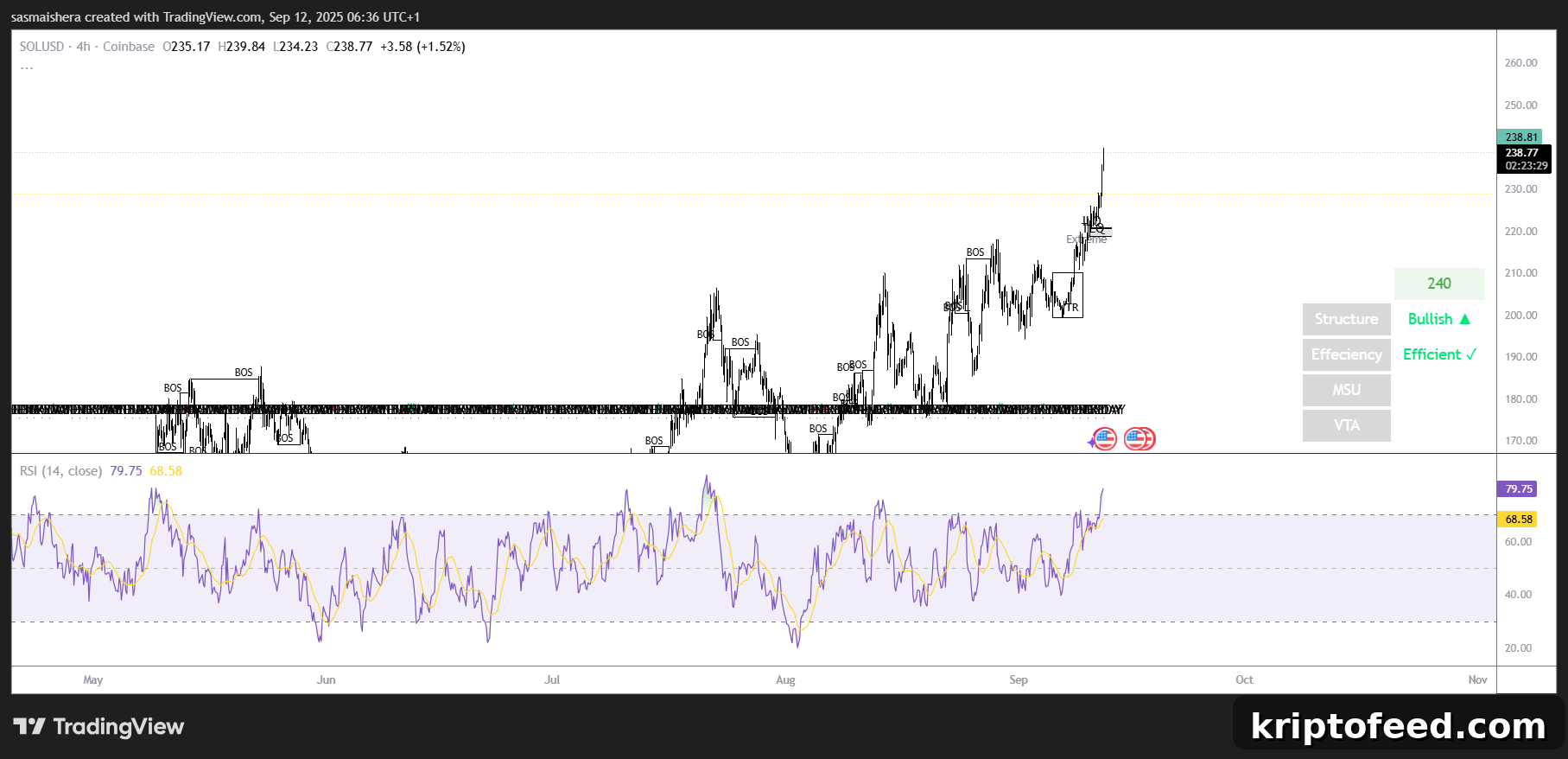Click the 200.00 price scale label

1520,316
